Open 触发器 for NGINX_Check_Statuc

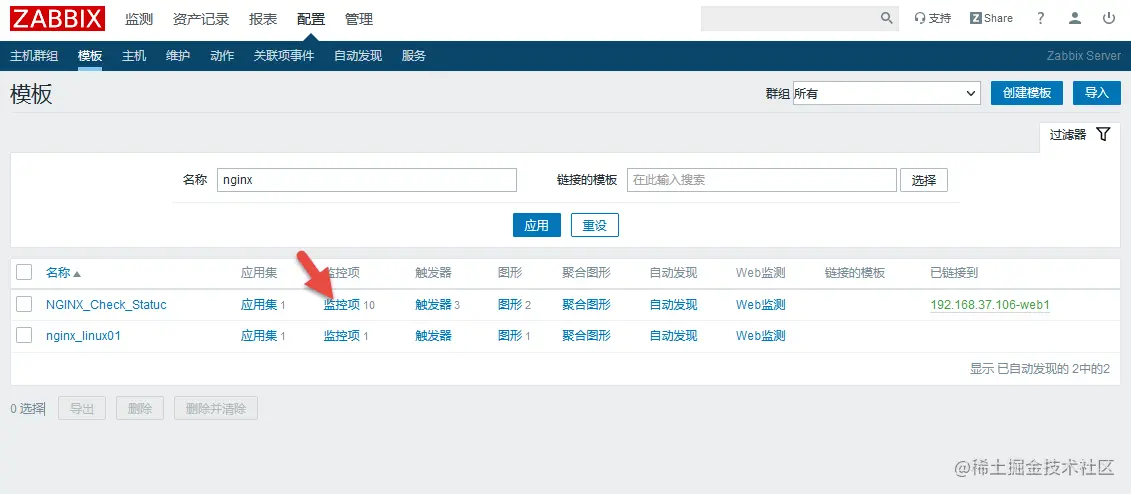point(434,305)
